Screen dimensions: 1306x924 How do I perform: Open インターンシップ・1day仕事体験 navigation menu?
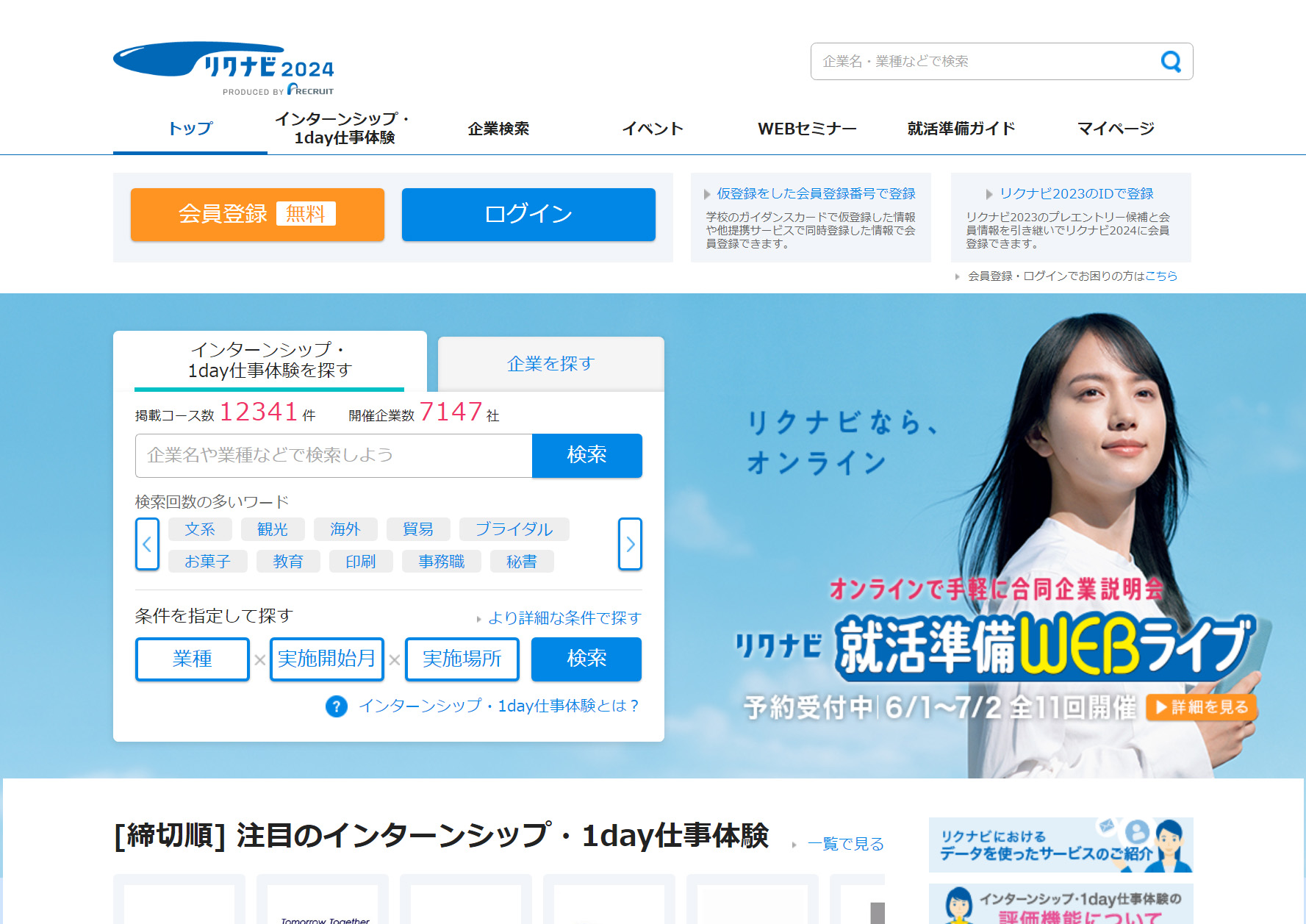[345, 129]
